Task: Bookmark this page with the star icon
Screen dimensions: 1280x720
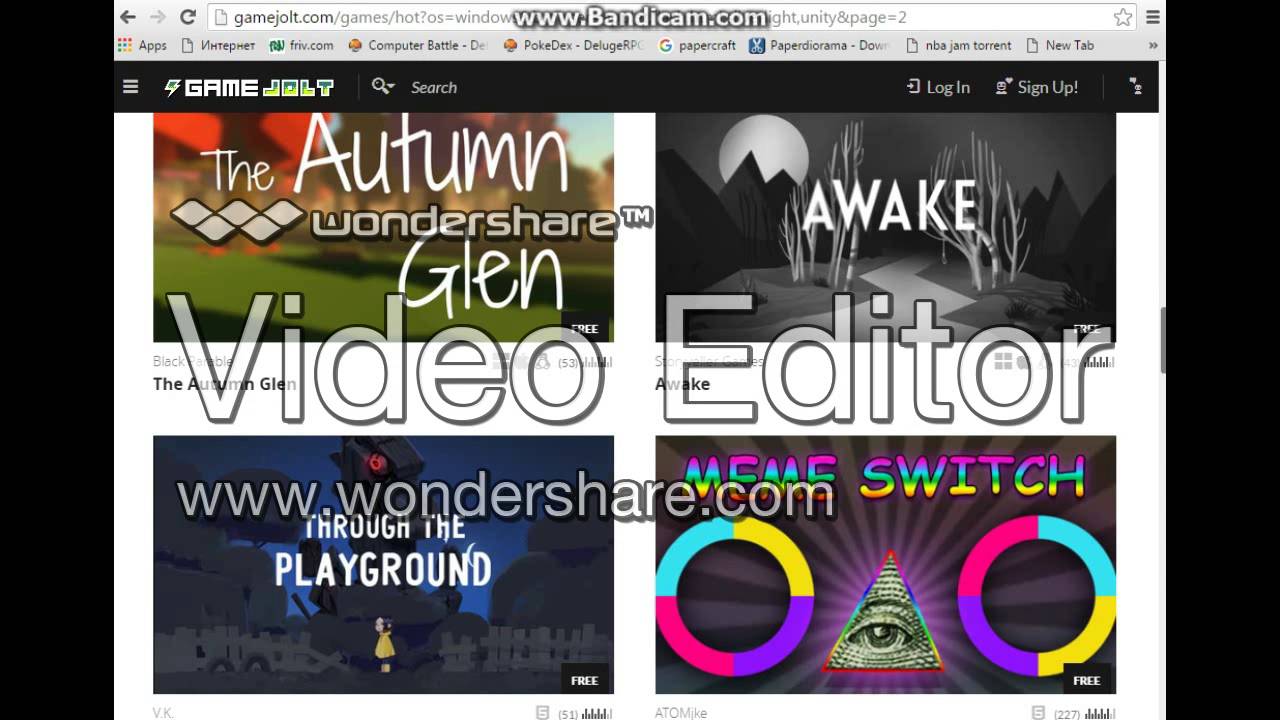Action: (x=1123, y=17)
